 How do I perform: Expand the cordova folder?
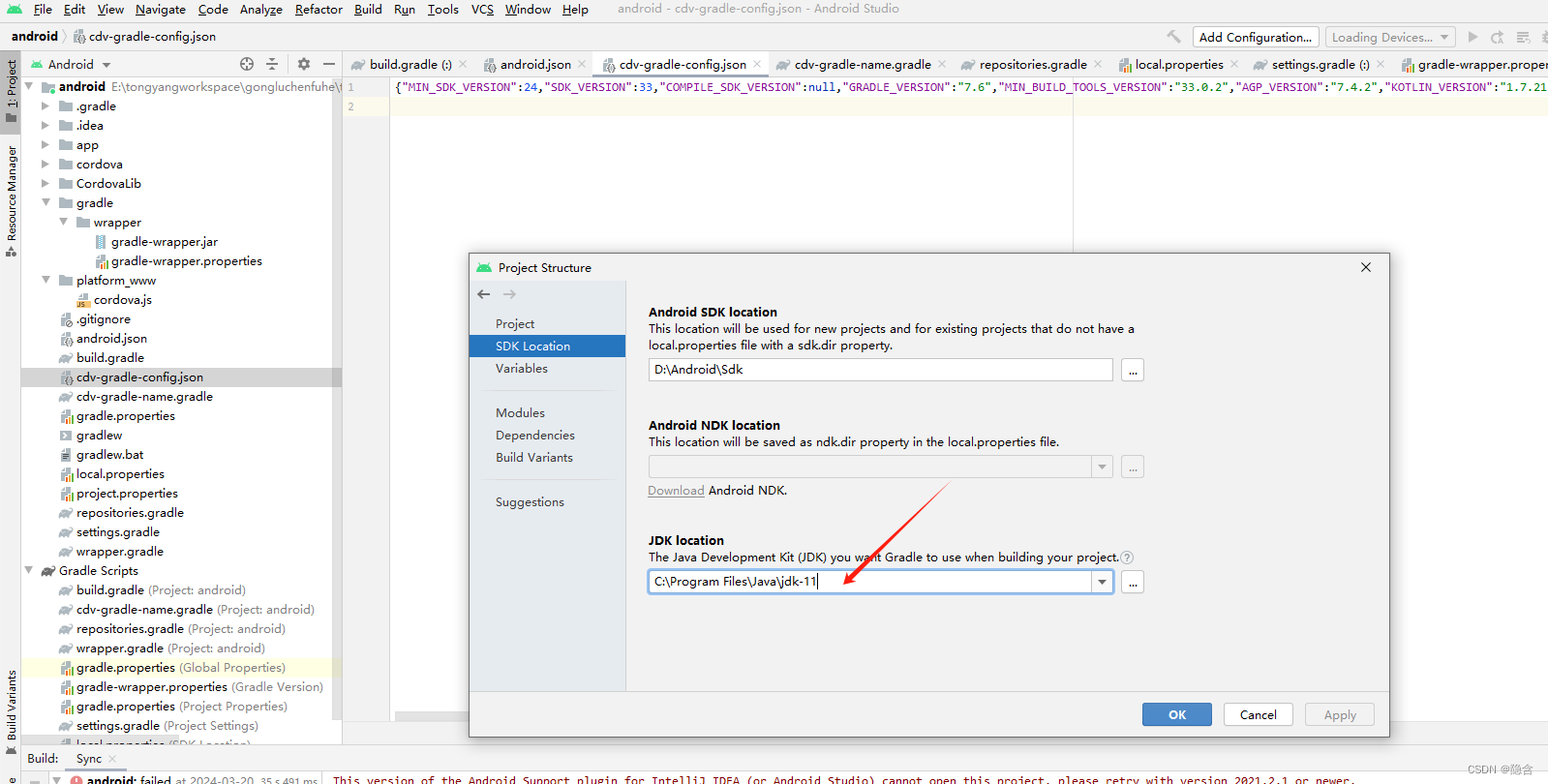click(46, 164)
